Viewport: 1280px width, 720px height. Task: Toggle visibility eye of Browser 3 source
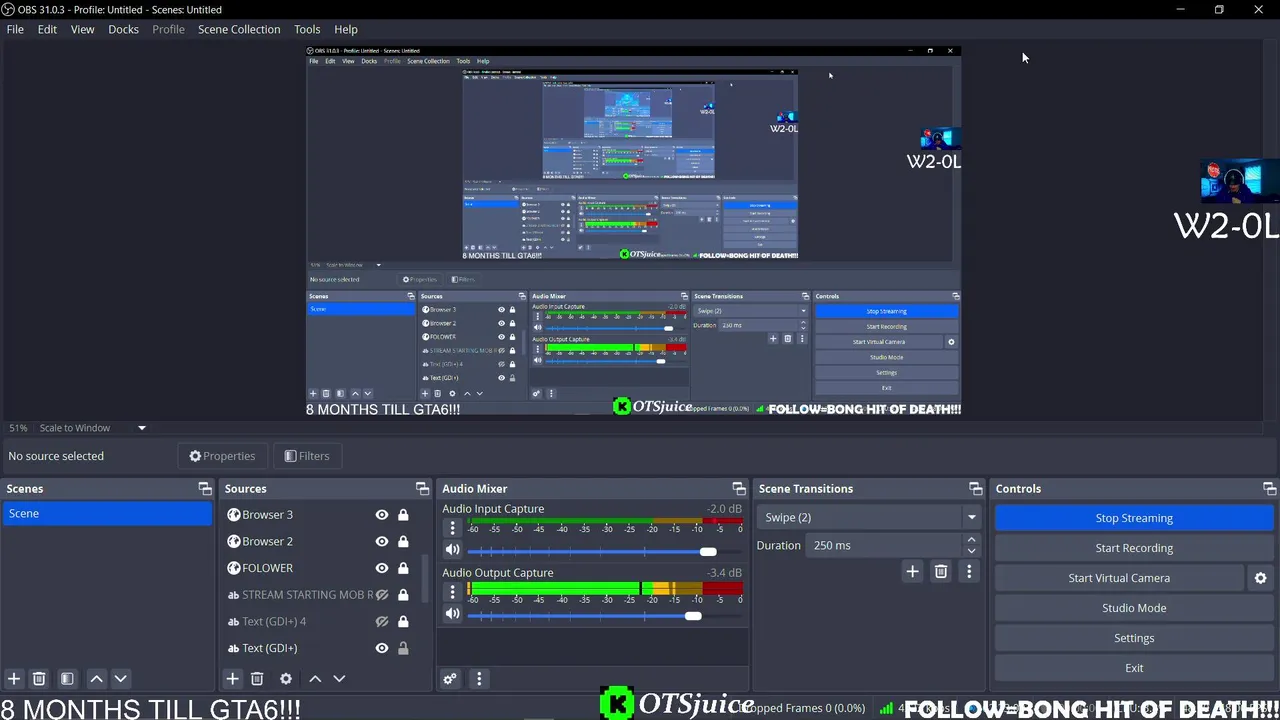(382, 515)
